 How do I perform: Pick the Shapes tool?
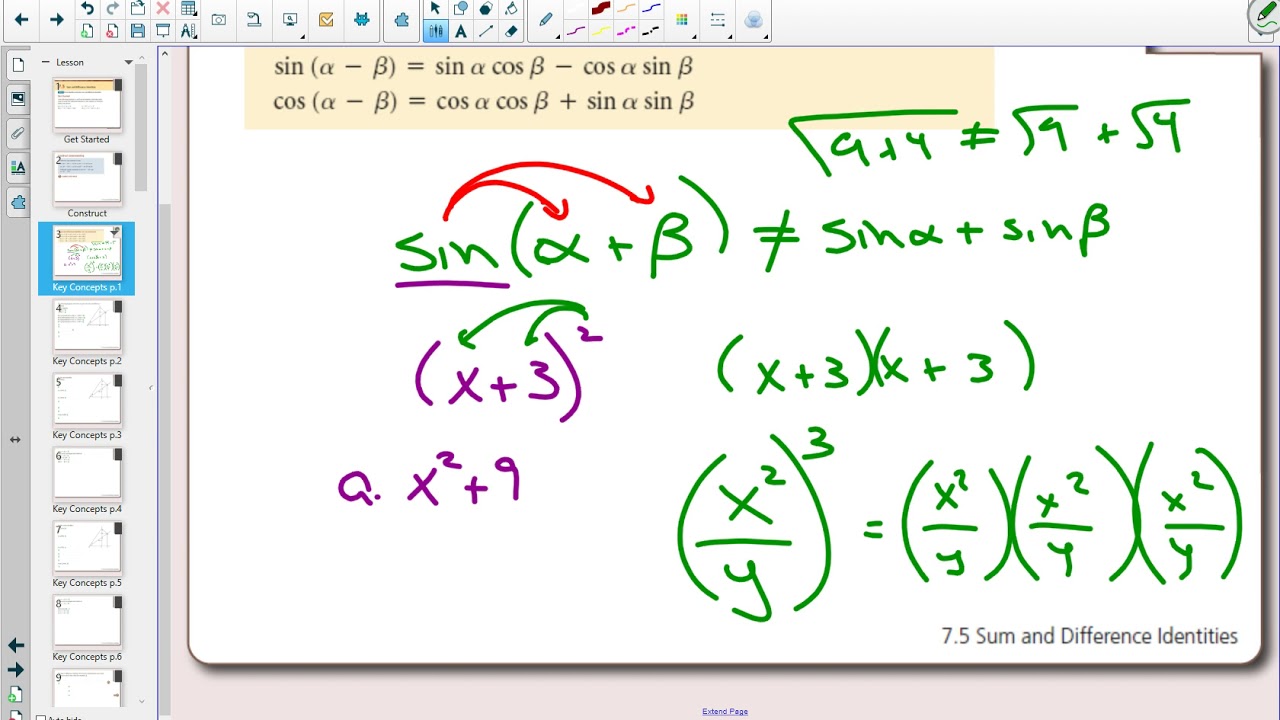click(x=460, y=9)
